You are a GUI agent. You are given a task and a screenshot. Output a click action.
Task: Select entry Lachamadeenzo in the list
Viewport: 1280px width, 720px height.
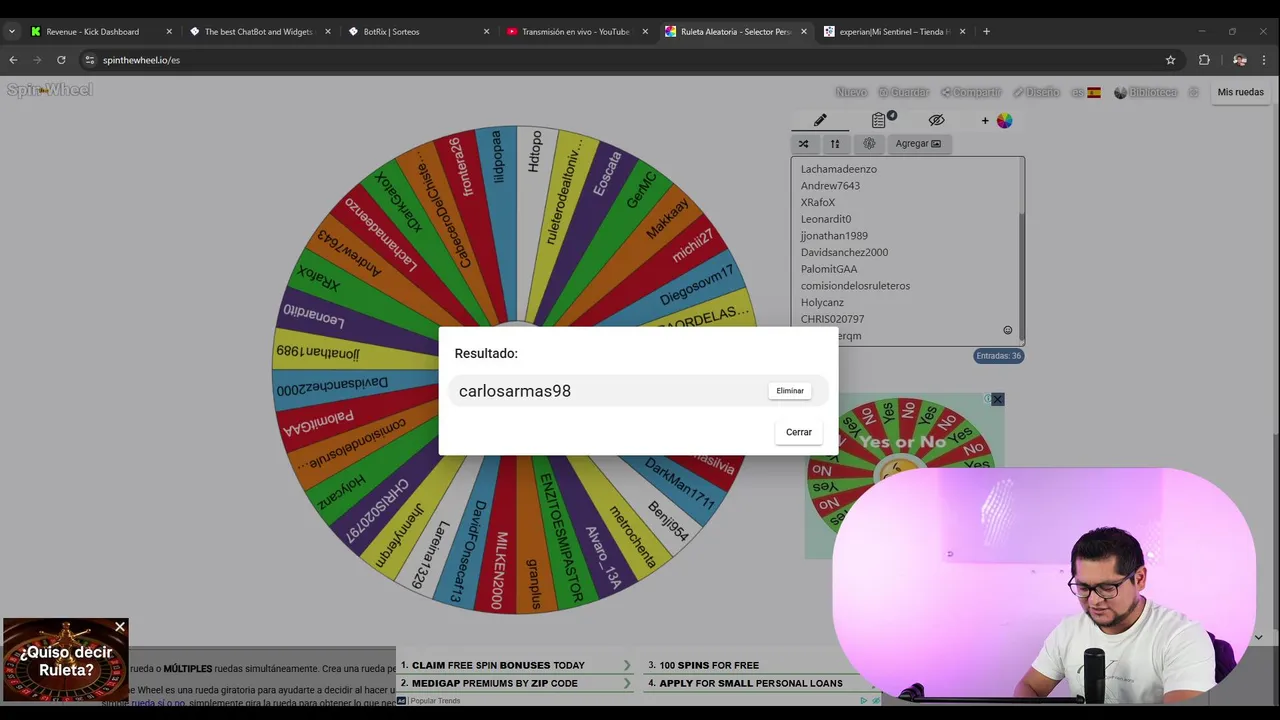[838, 169]
